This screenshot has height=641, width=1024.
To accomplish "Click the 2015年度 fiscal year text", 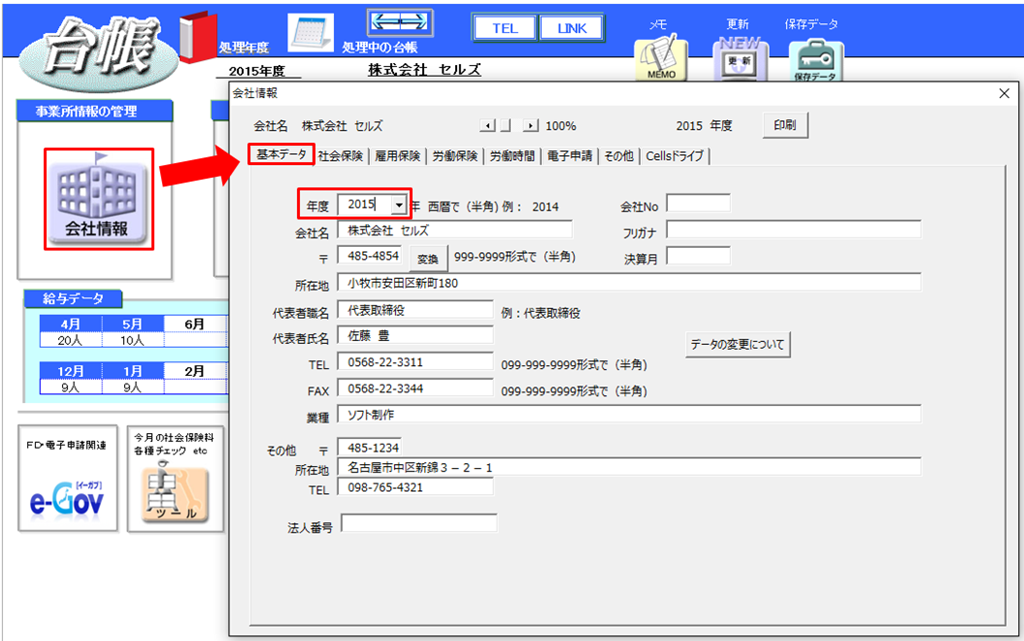I will tap(257, 71).
